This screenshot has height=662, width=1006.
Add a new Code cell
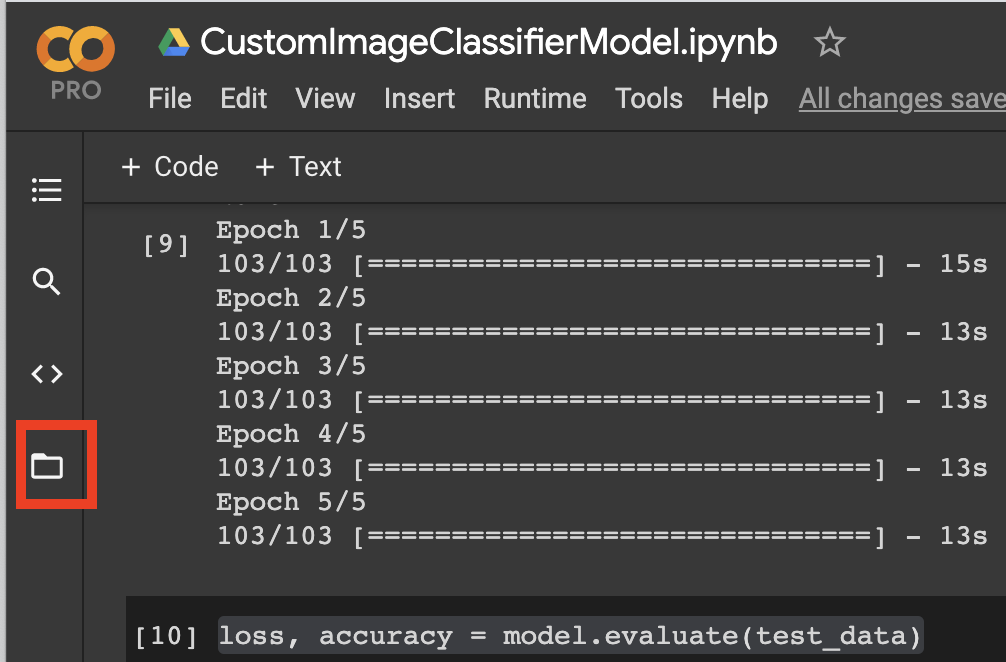tap(170, 167)
